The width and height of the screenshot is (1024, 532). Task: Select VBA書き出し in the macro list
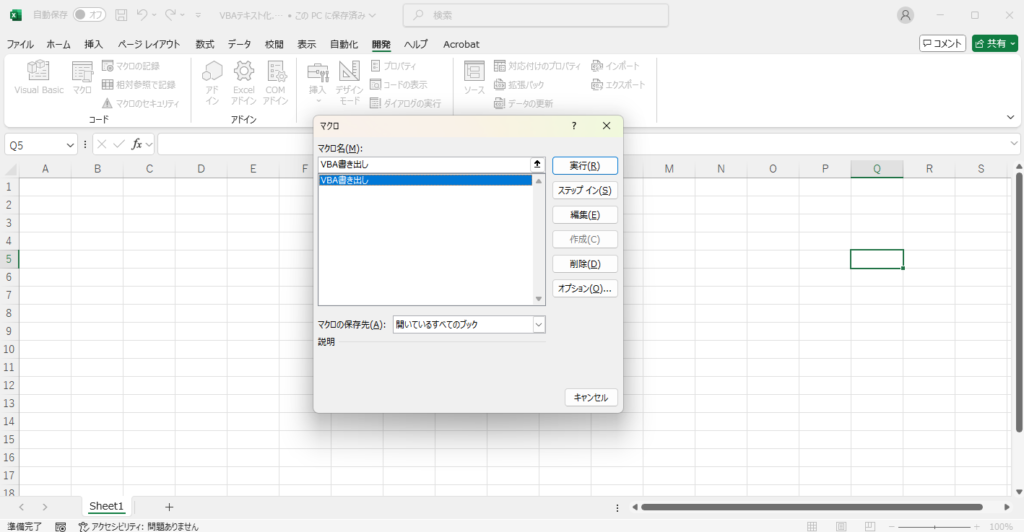[425, 181]
